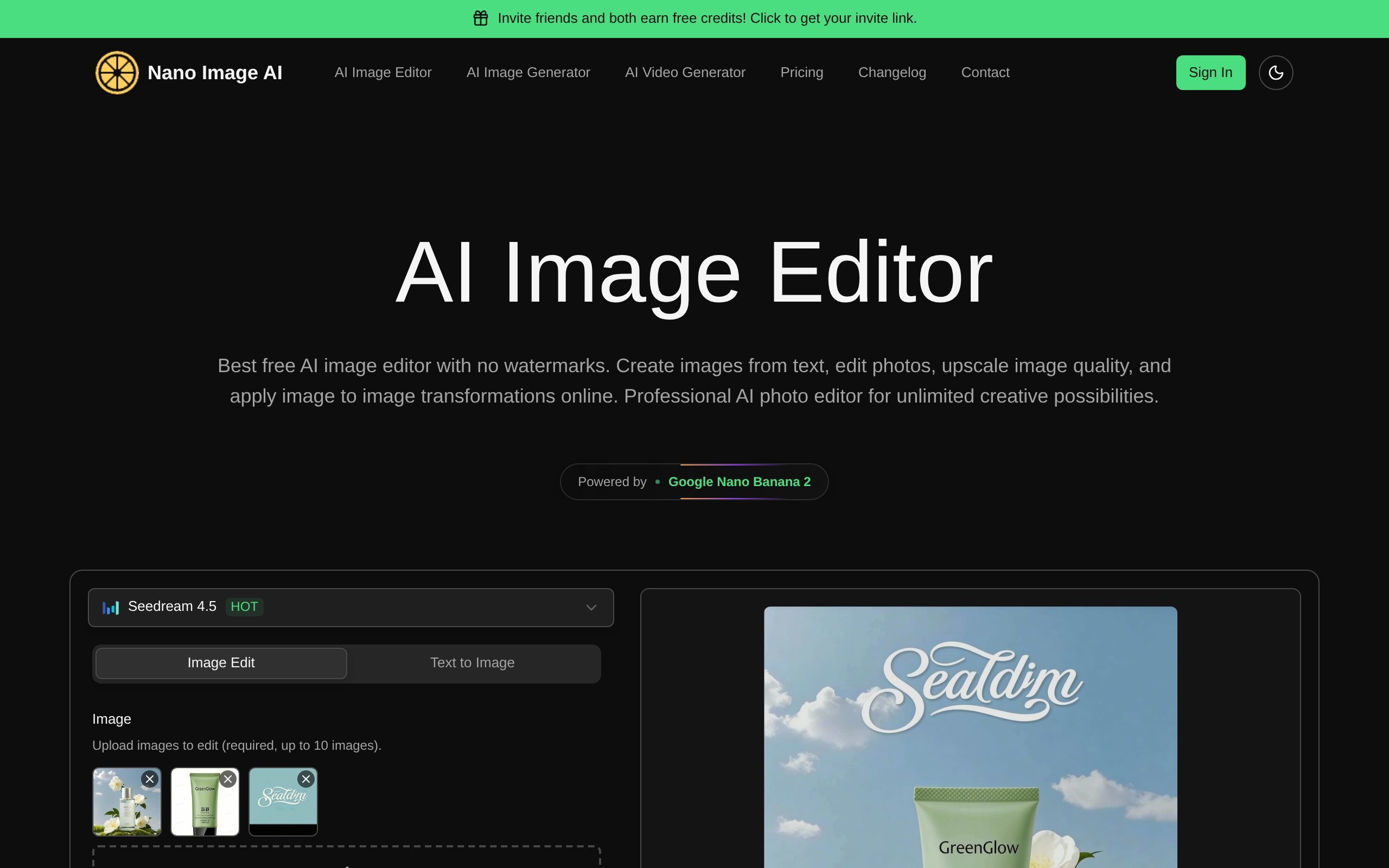Select the perfume bottle uploaded thumbnail
Screen dimensions: 1389x868
[x=127, y=801]
